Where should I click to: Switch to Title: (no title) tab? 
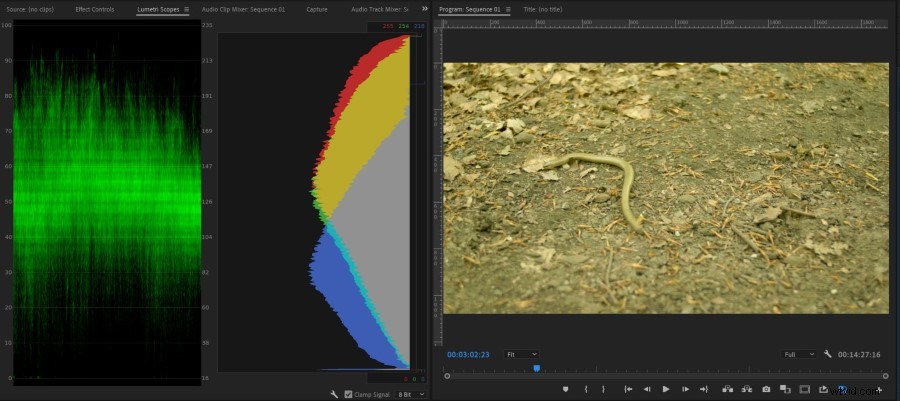[543, 10]
